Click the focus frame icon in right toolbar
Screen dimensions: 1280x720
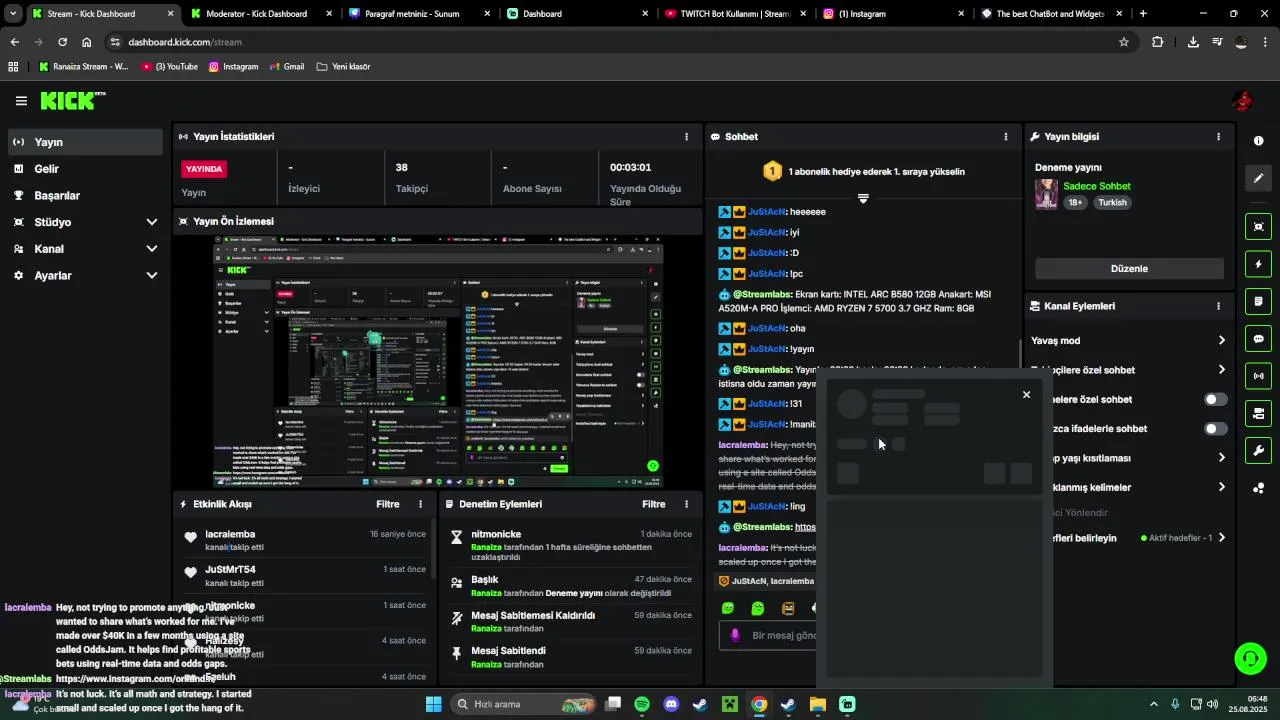tap(1258, 227)
